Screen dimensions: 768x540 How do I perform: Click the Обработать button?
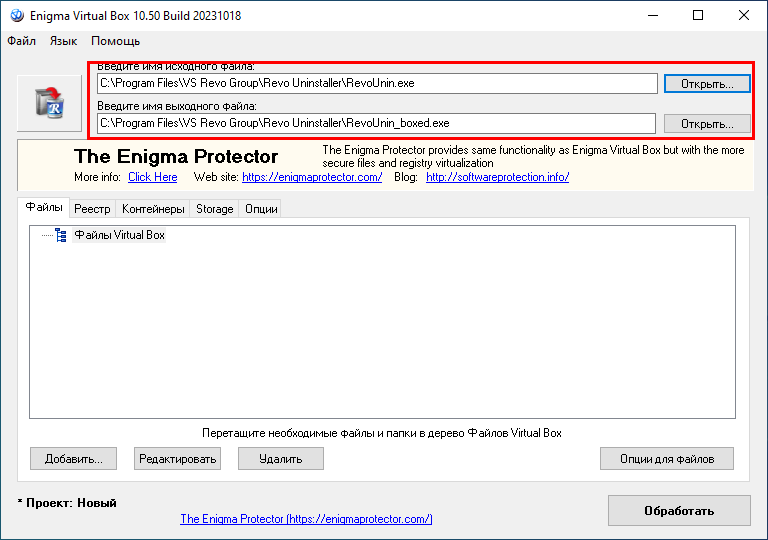679,511
